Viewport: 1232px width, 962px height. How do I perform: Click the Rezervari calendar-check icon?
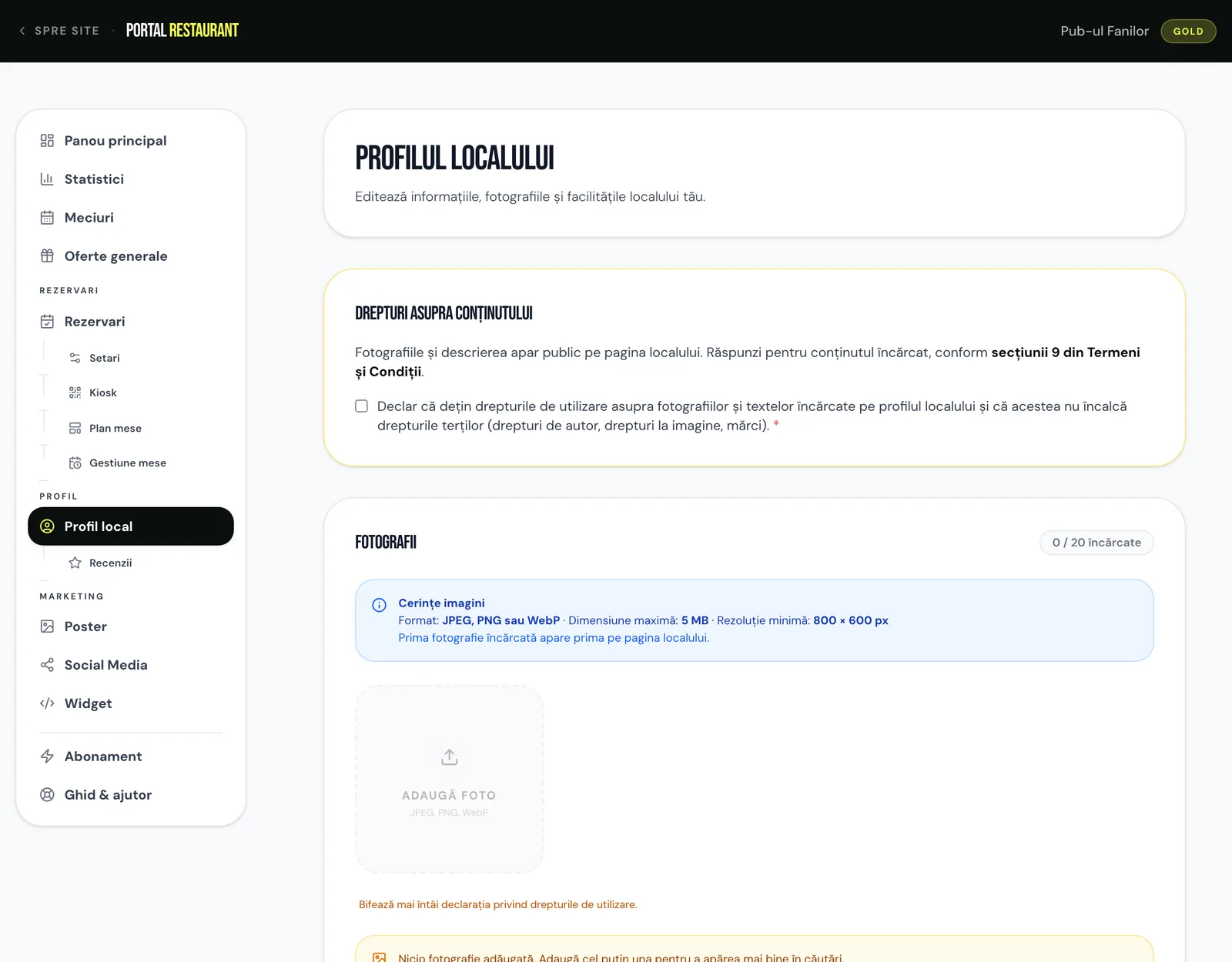click(47, 321)
